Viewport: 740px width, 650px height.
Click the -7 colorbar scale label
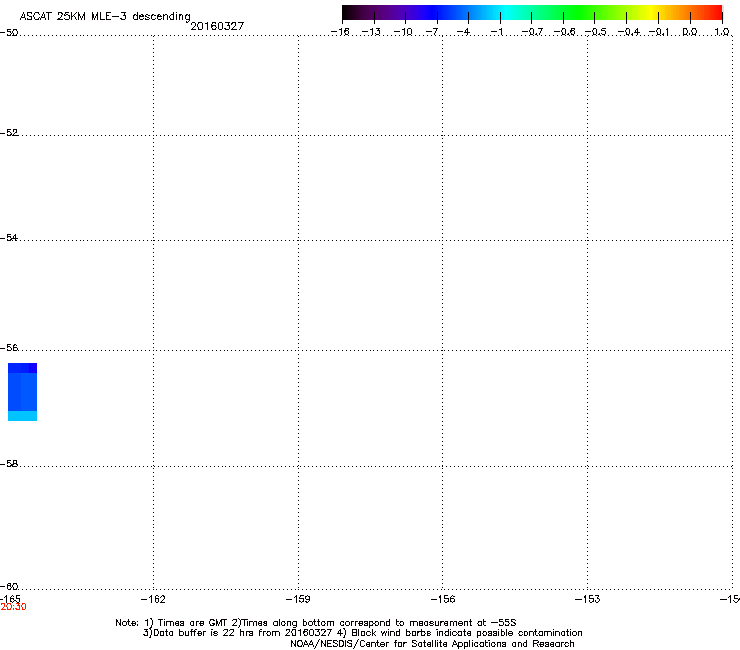(x=433, y=32)
